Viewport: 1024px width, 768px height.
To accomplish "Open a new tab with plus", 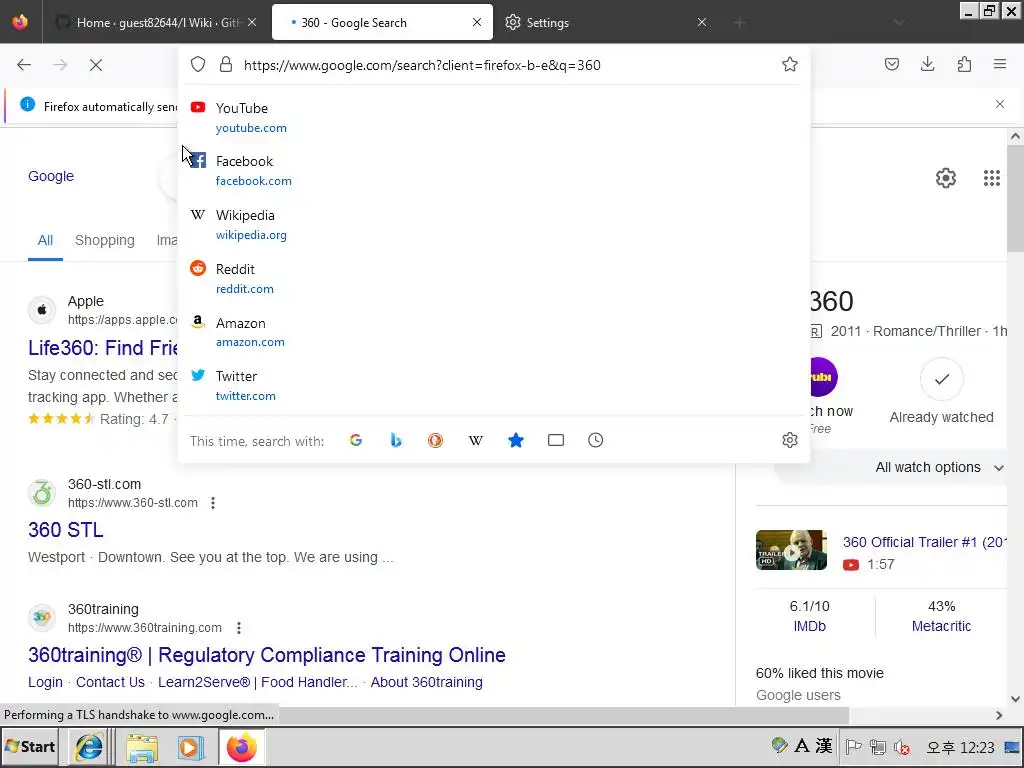I will [x=739, y=23].
